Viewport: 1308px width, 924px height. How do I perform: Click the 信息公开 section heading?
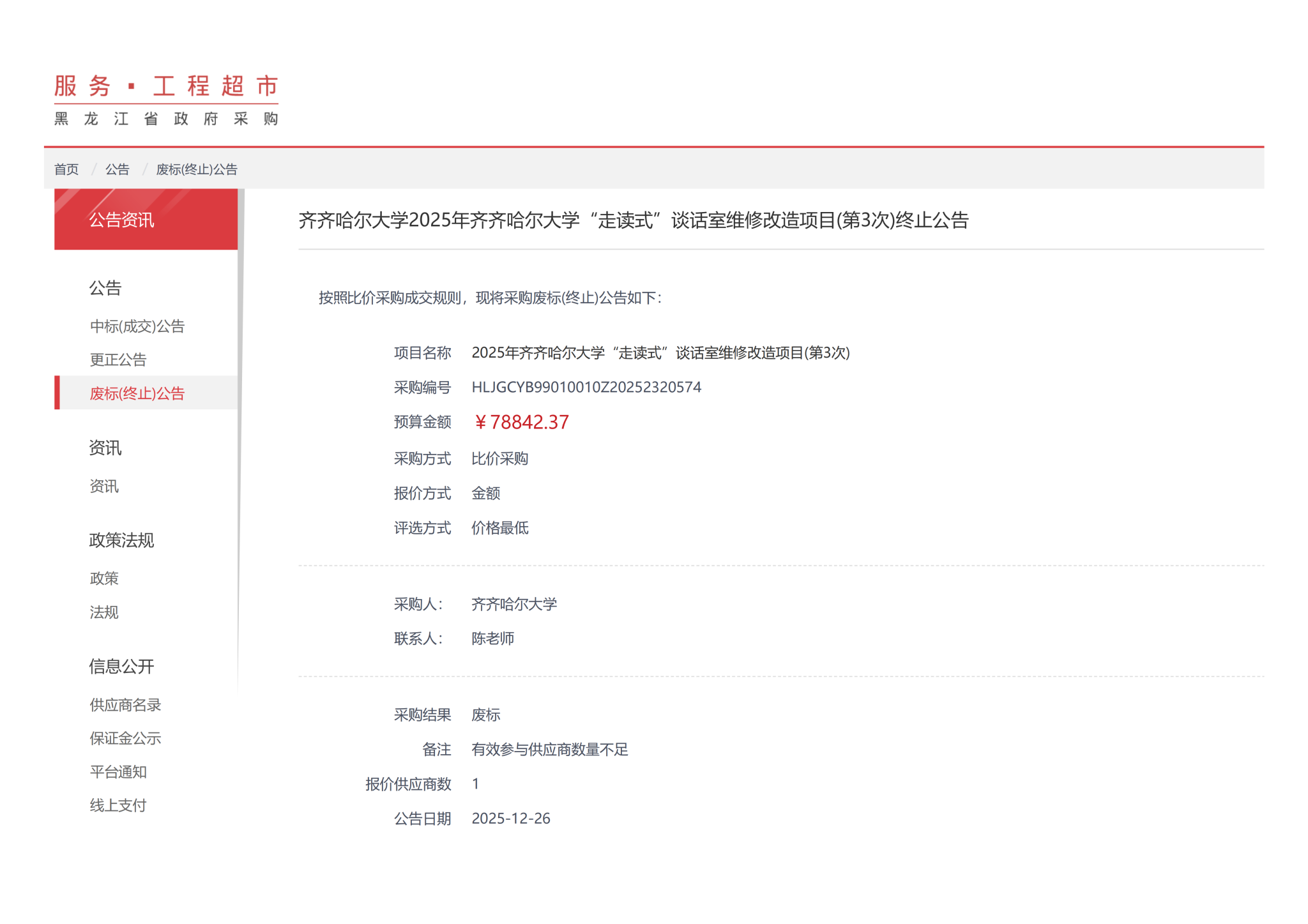point(121,667)
